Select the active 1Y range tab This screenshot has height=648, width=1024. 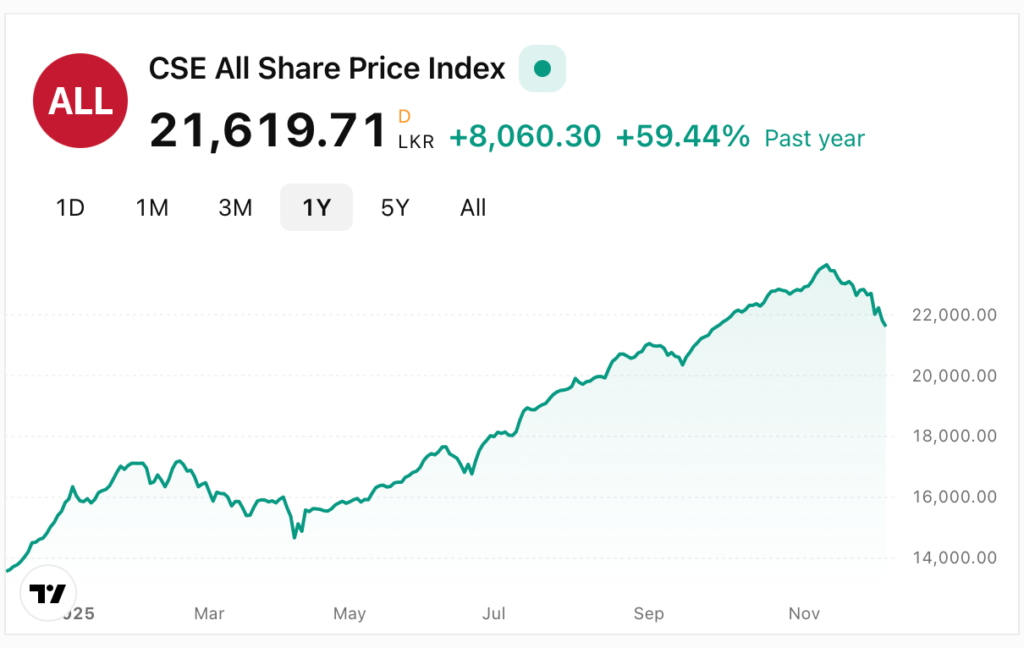coord(316,208)
